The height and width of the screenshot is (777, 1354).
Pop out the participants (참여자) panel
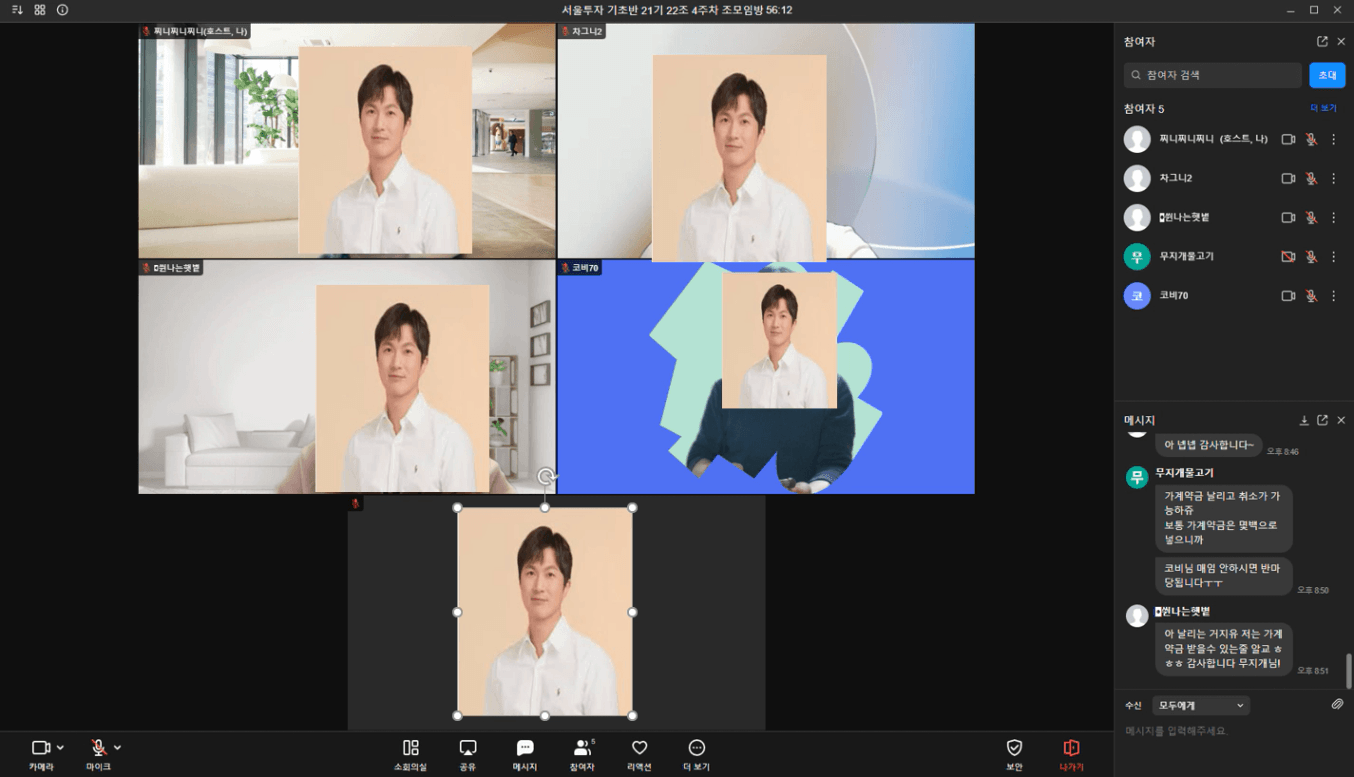(1322, 42)
